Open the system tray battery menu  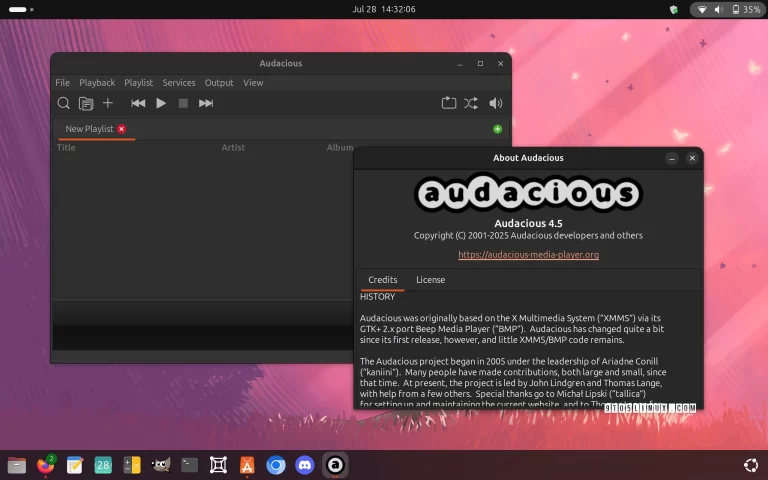[x=743, y=9]
